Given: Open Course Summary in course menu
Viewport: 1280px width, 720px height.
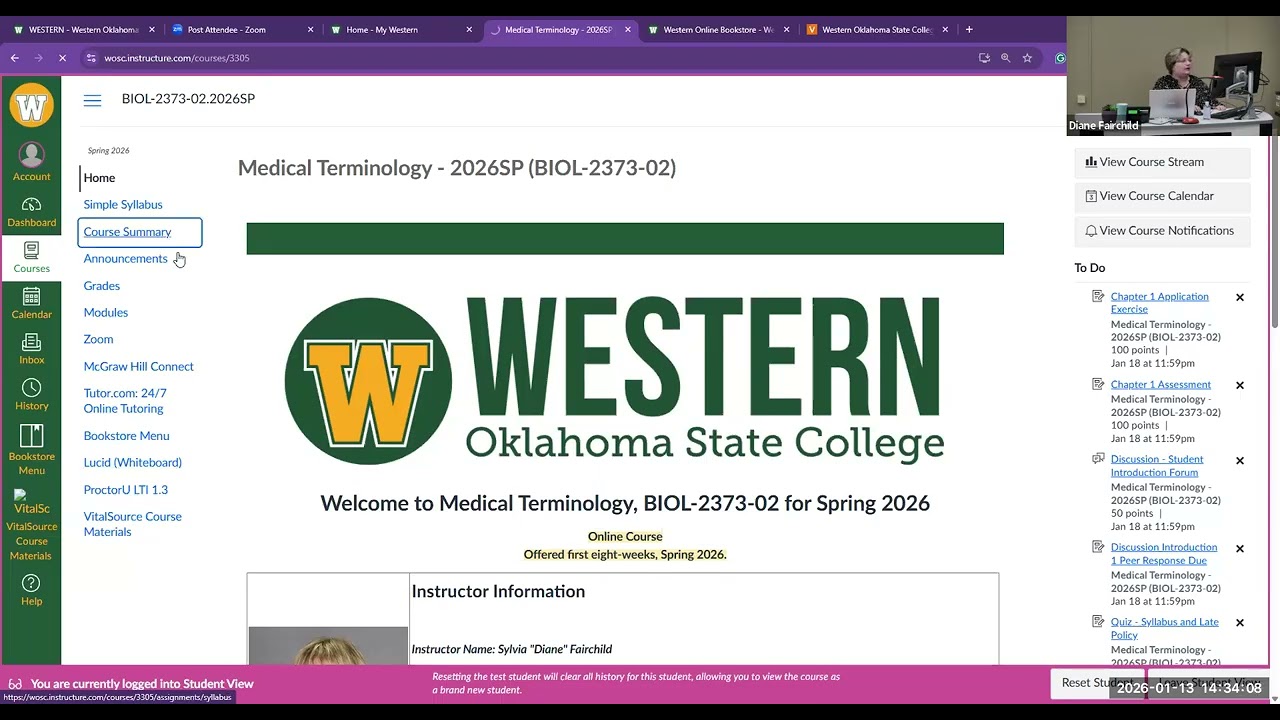Looking at the screenshot, I should [127, 232].
